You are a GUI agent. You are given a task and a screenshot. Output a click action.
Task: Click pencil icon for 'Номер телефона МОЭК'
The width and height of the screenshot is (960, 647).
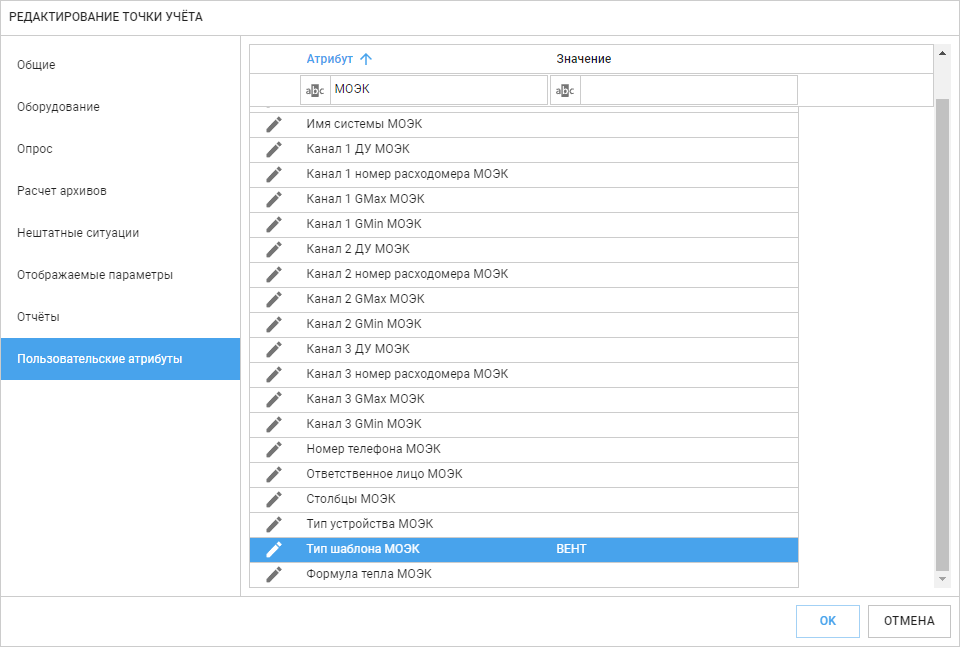pos(274,449)
